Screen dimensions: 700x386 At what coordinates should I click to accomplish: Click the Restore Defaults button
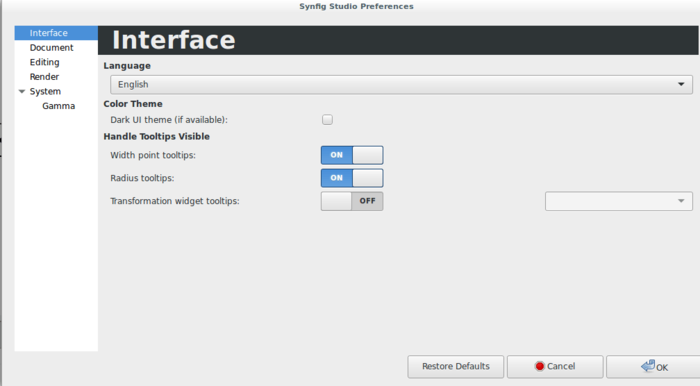(x=456, y=366)
